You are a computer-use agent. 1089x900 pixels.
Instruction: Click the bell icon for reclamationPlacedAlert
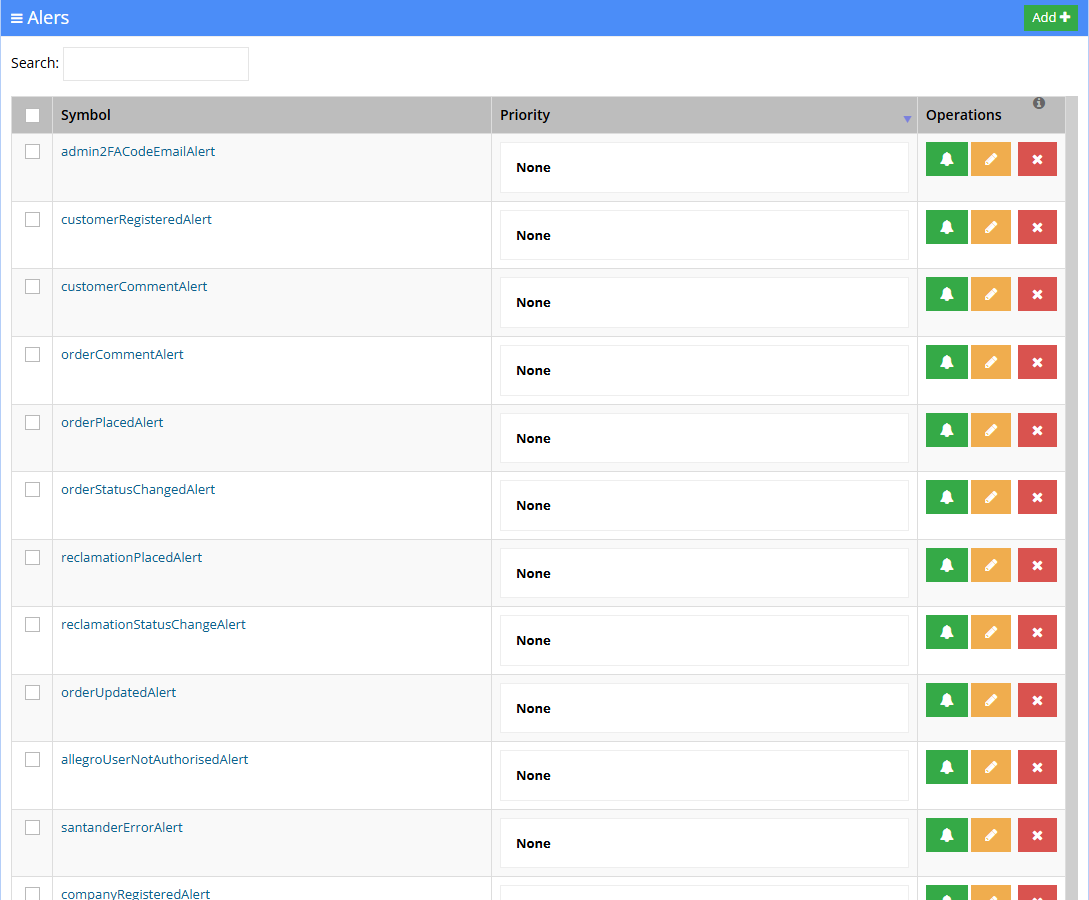947,565
